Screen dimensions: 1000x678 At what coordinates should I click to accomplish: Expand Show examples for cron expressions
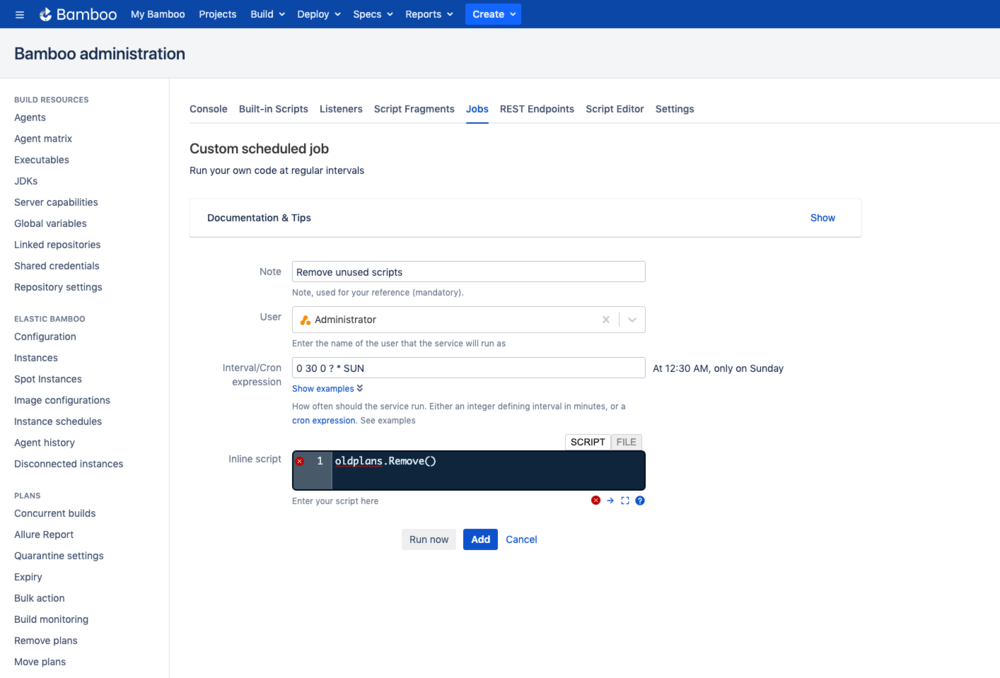(328, 388)
